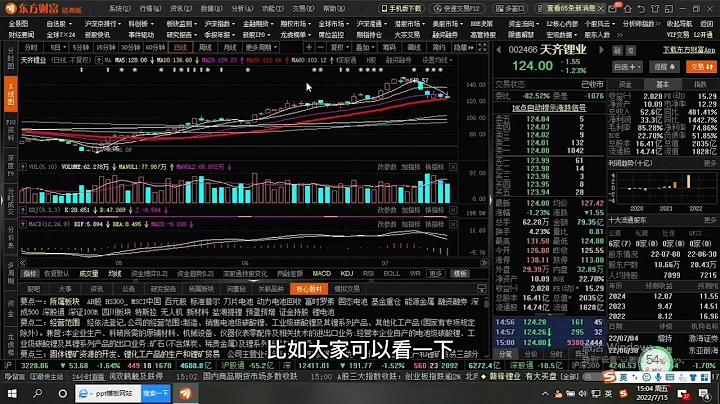The height and width of the screenshot is (404, 720).
Task: Expand the 板块监测 dropdown
Action: point(182,23)
